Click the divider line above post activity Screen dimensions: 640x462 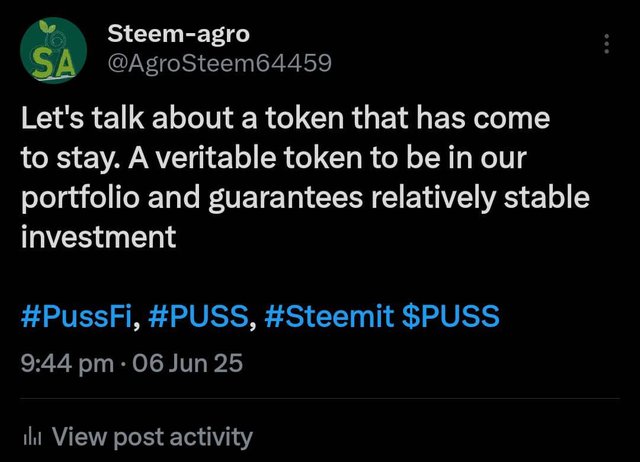[x=320, y=398]
